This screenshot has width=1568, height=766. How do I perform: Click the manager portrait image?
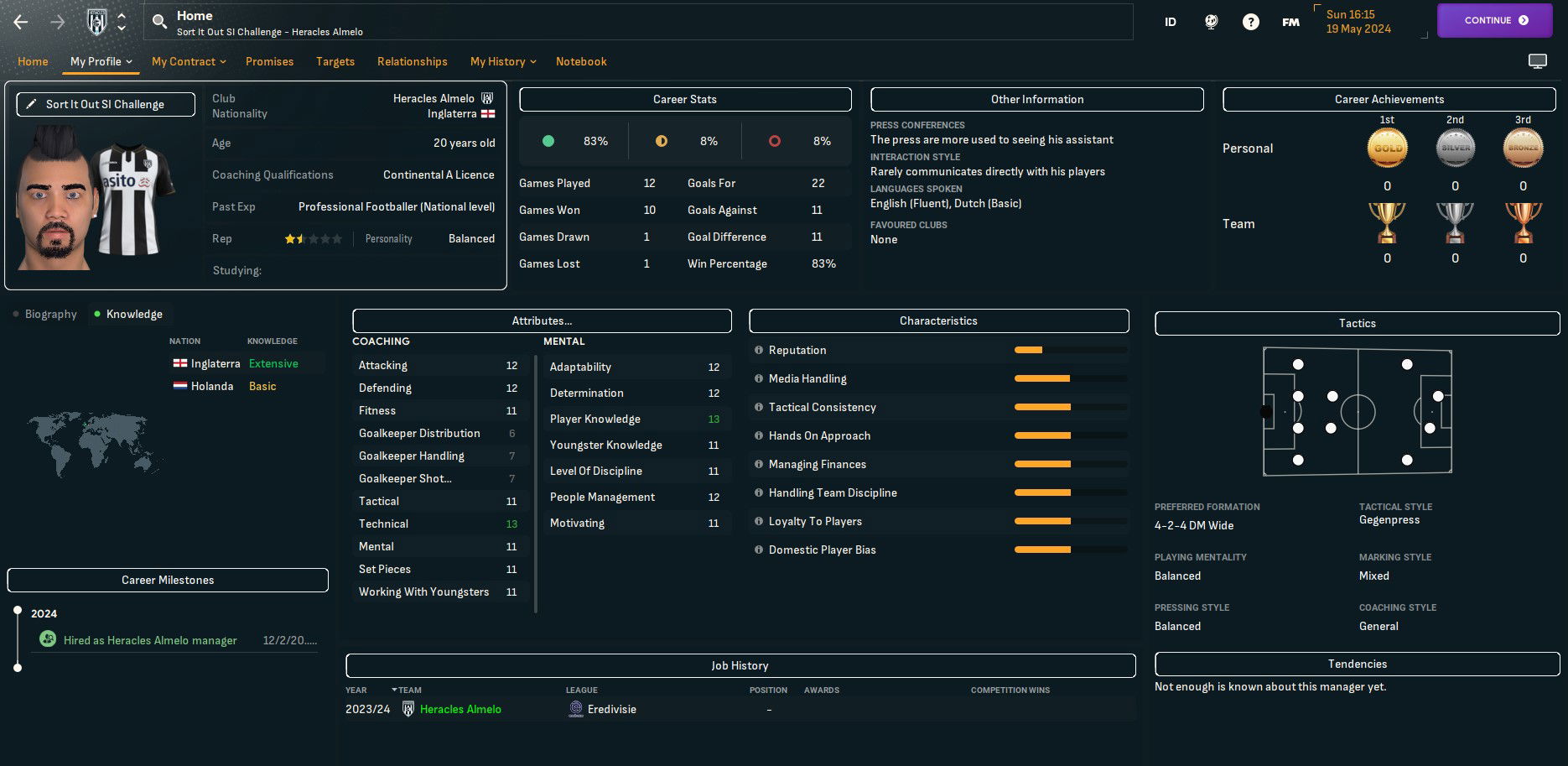55,198
